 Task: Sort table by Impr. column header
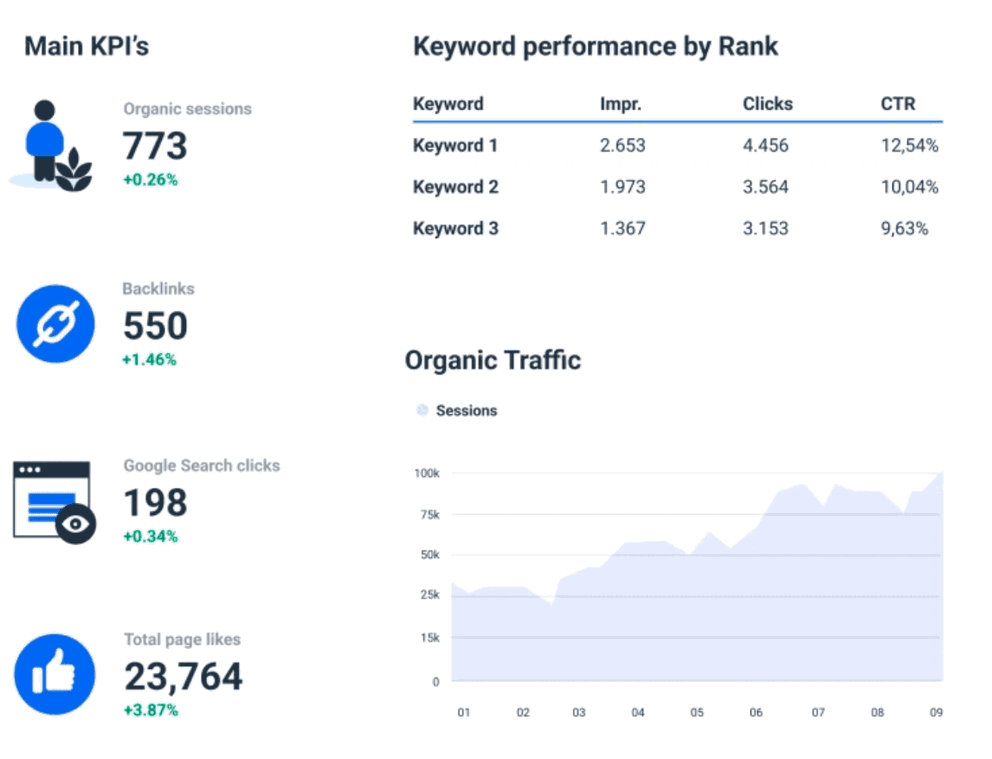click(621, 104)
